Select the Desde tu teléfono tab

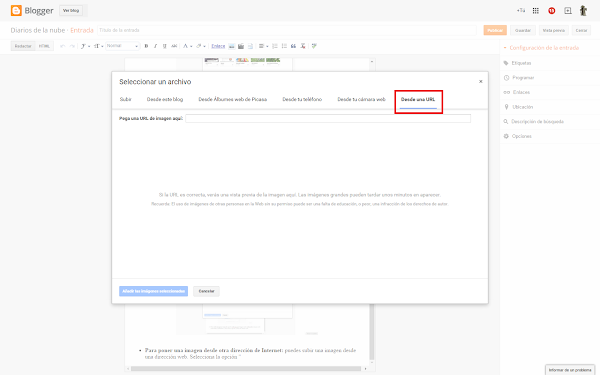point(302,99)
